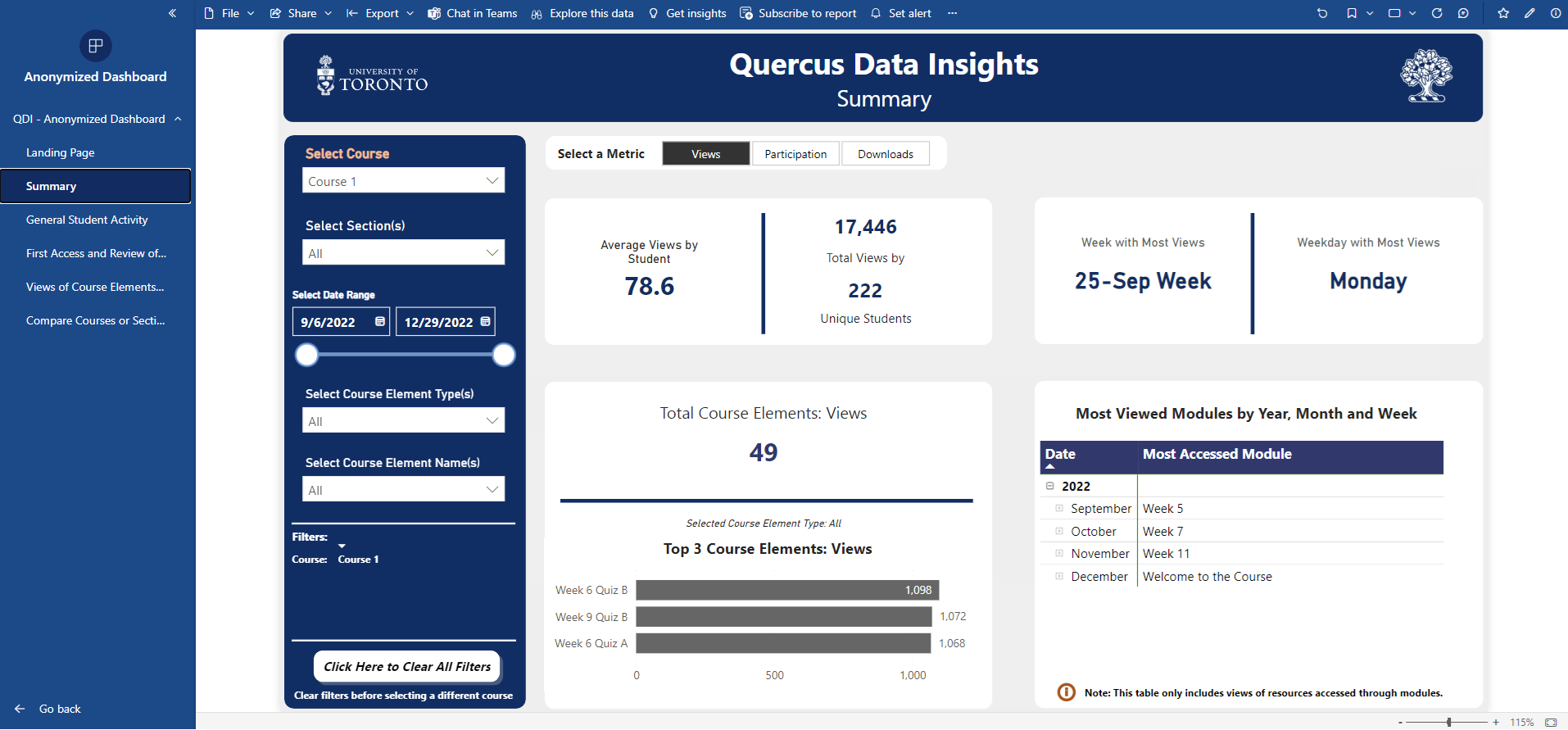Click the University of Toronto logo
Viewport: 1568px width, 730px height.
(x=373, y=76)
